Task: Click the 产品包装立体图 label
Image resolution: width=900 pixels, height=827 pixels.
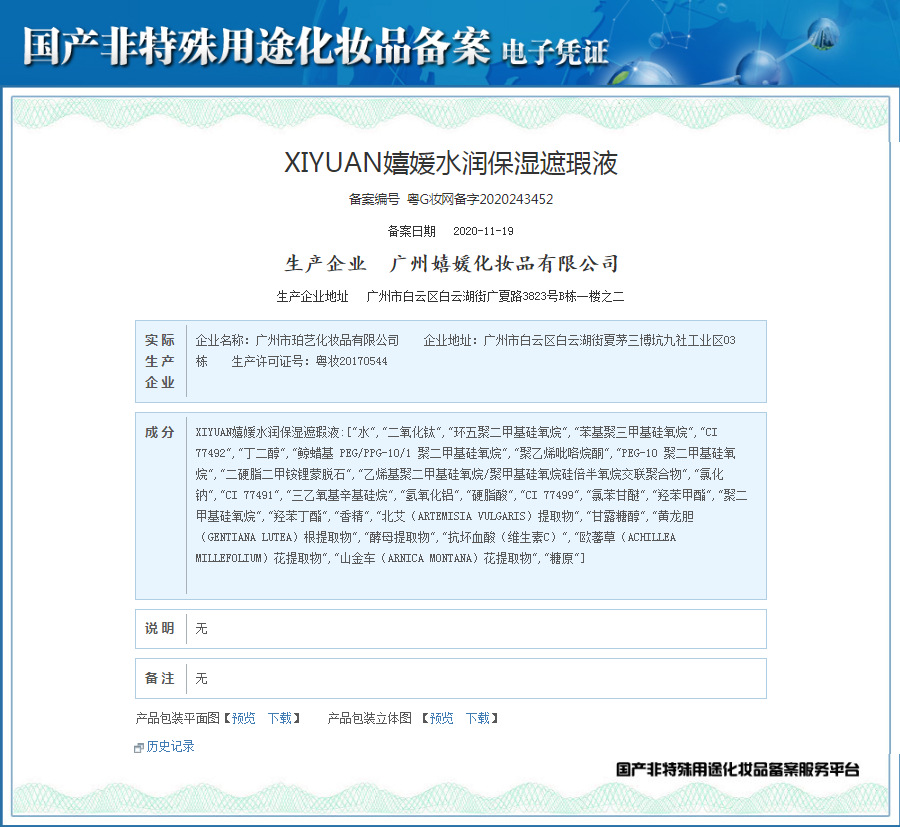Action: (x=370, y=718)
